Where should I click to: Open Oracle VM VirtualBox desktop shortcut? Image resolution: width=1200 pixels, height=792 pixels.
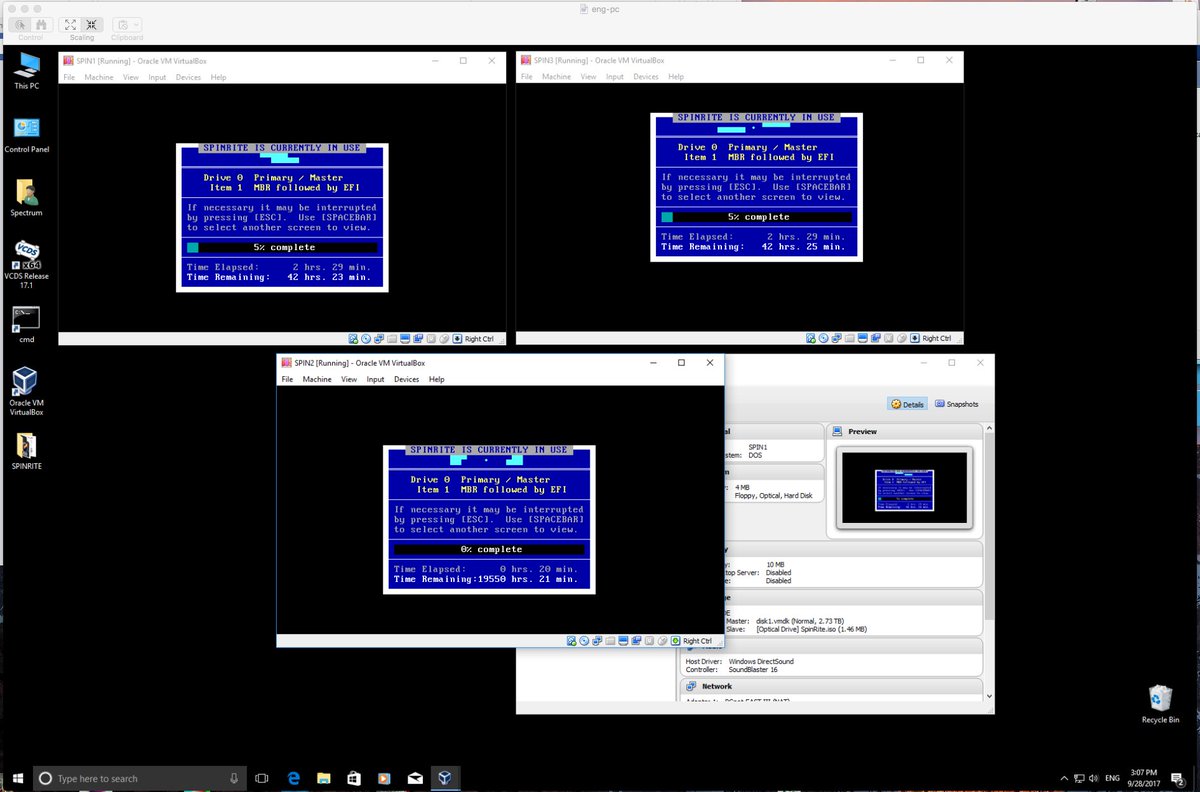click(x=26, y=391)
